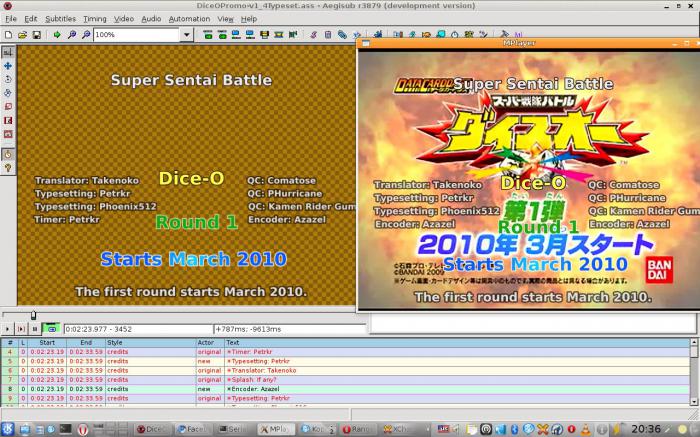Screen dimensions: 700x437
Task: Select row 8 '*Encoder: Azazel'
Action: tap(346, 389)
